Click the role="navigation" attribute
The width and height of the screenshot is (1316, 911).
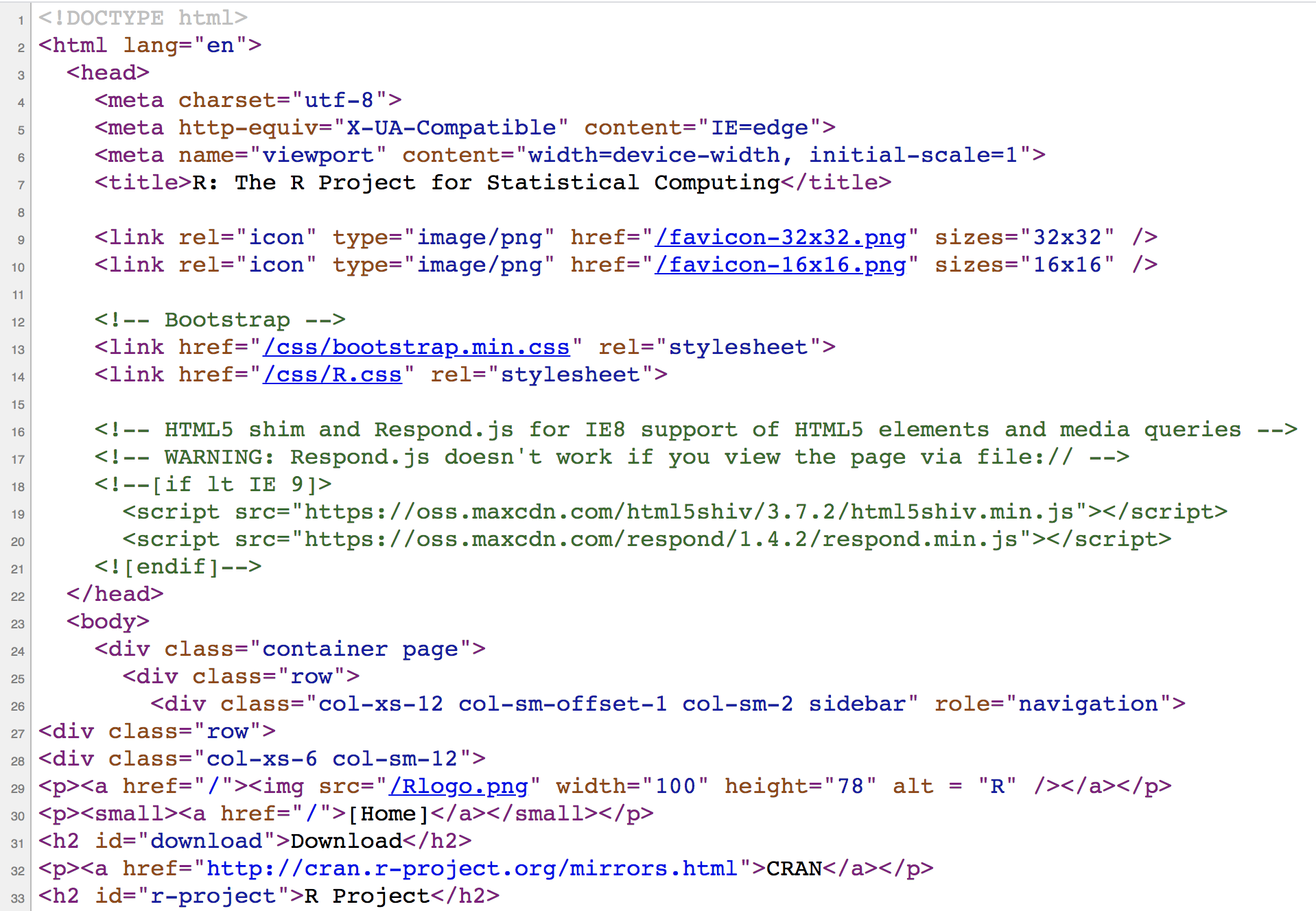pyautogui.click(x=1053, y=704)
